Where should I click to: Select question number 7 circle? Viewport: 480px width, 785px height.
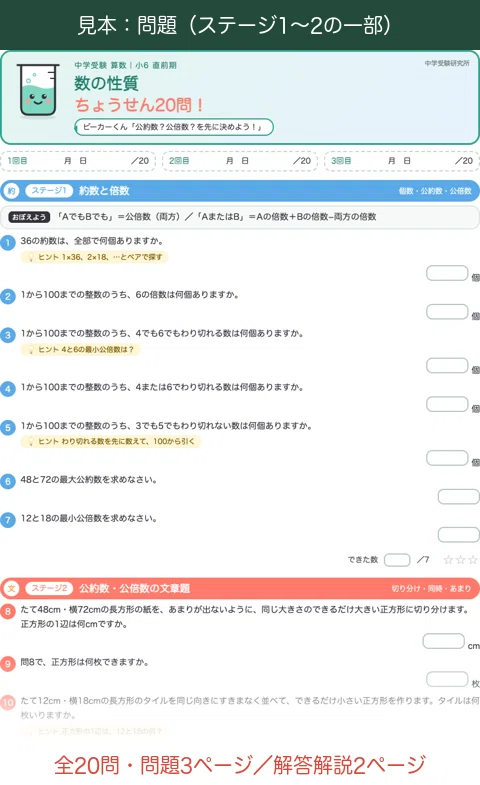pyautogui.click(x=8, y=520)
